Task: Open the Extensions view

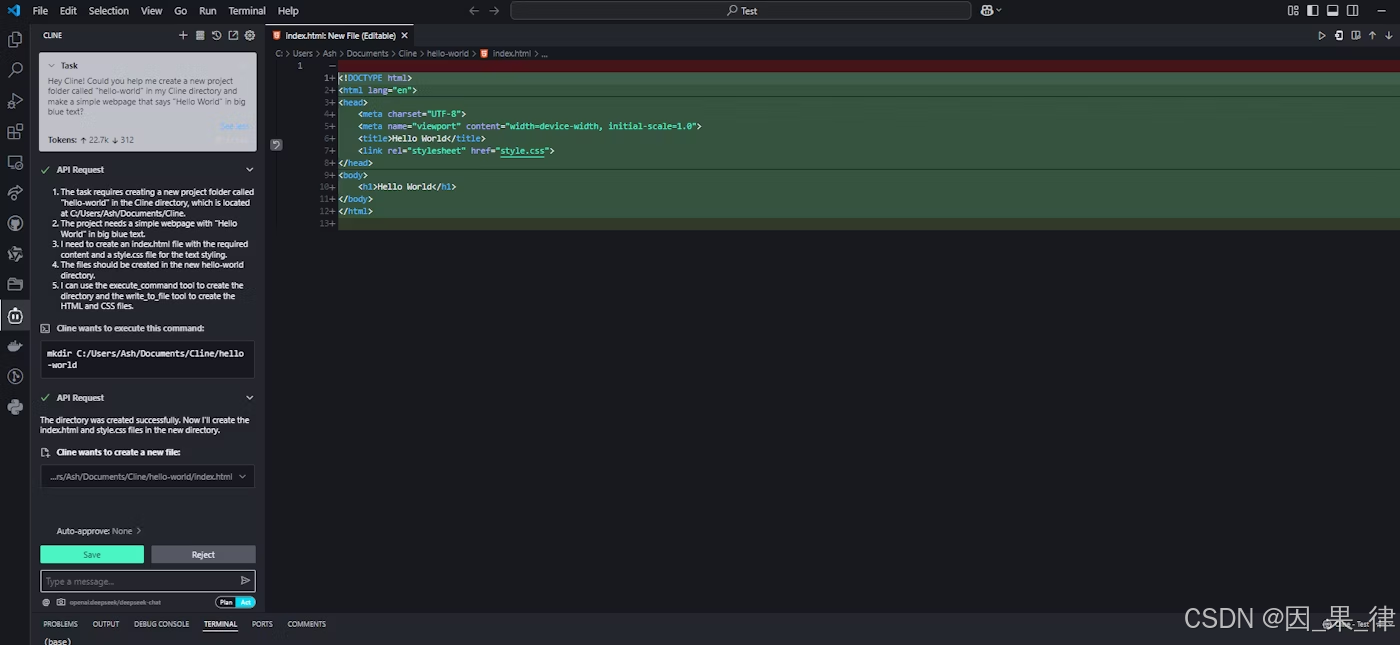Action: tap(15, 131)
